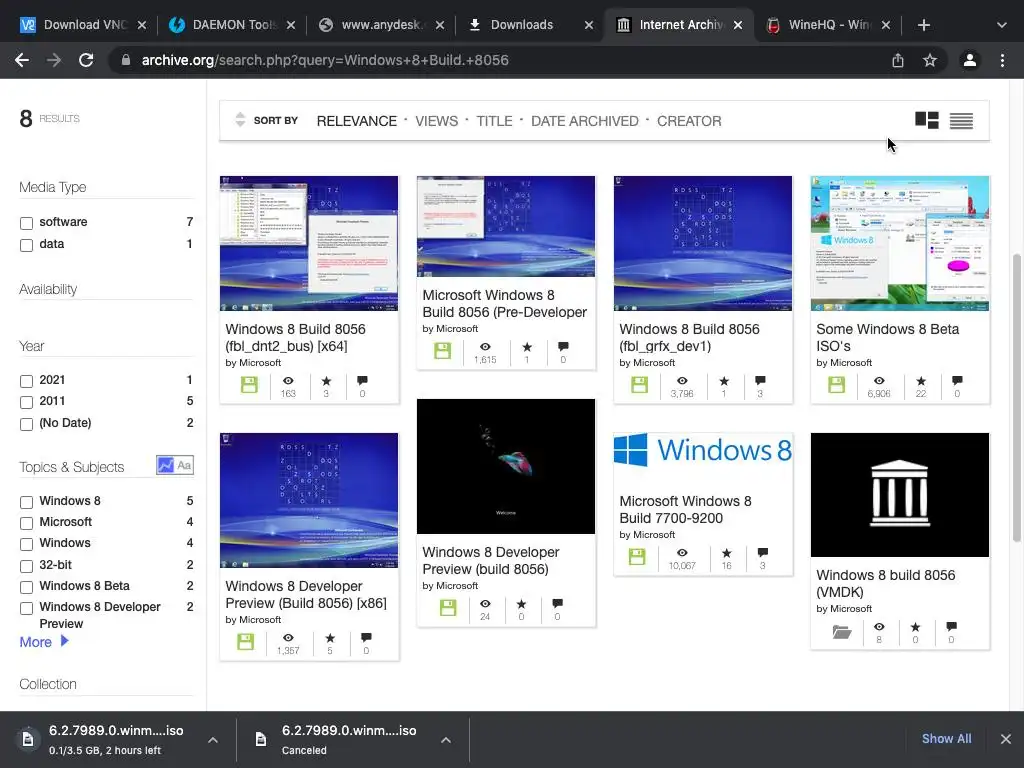This screenshot has height=768, width=1024.
Task: Reload the archive.org page
Action: pyautogui.click(x=86, y=60)
